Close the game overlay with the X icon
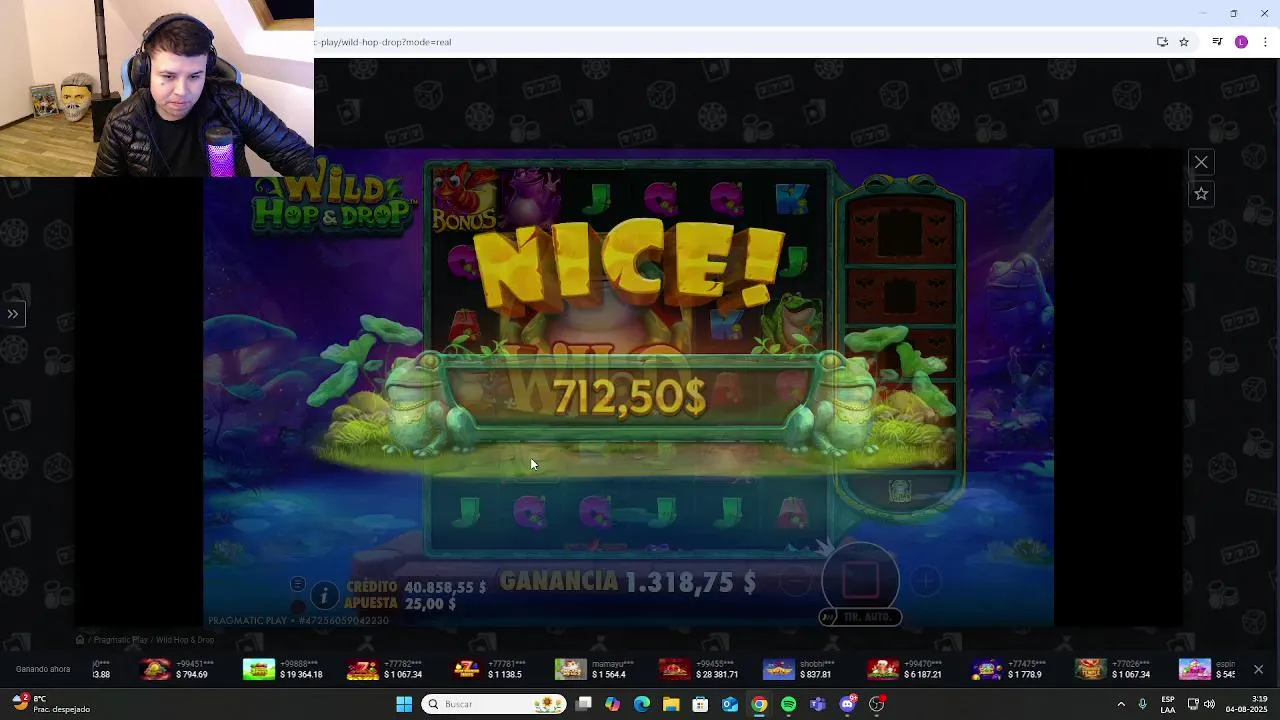The image size is (1280, 720). 1201,162
